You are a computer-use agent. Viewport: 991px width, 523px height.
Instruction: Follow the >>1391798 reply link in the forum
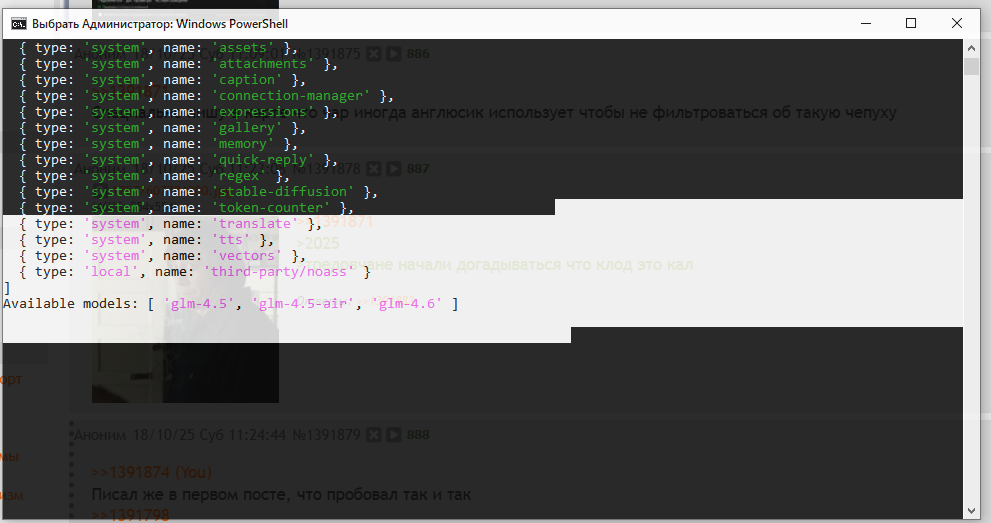130,515
